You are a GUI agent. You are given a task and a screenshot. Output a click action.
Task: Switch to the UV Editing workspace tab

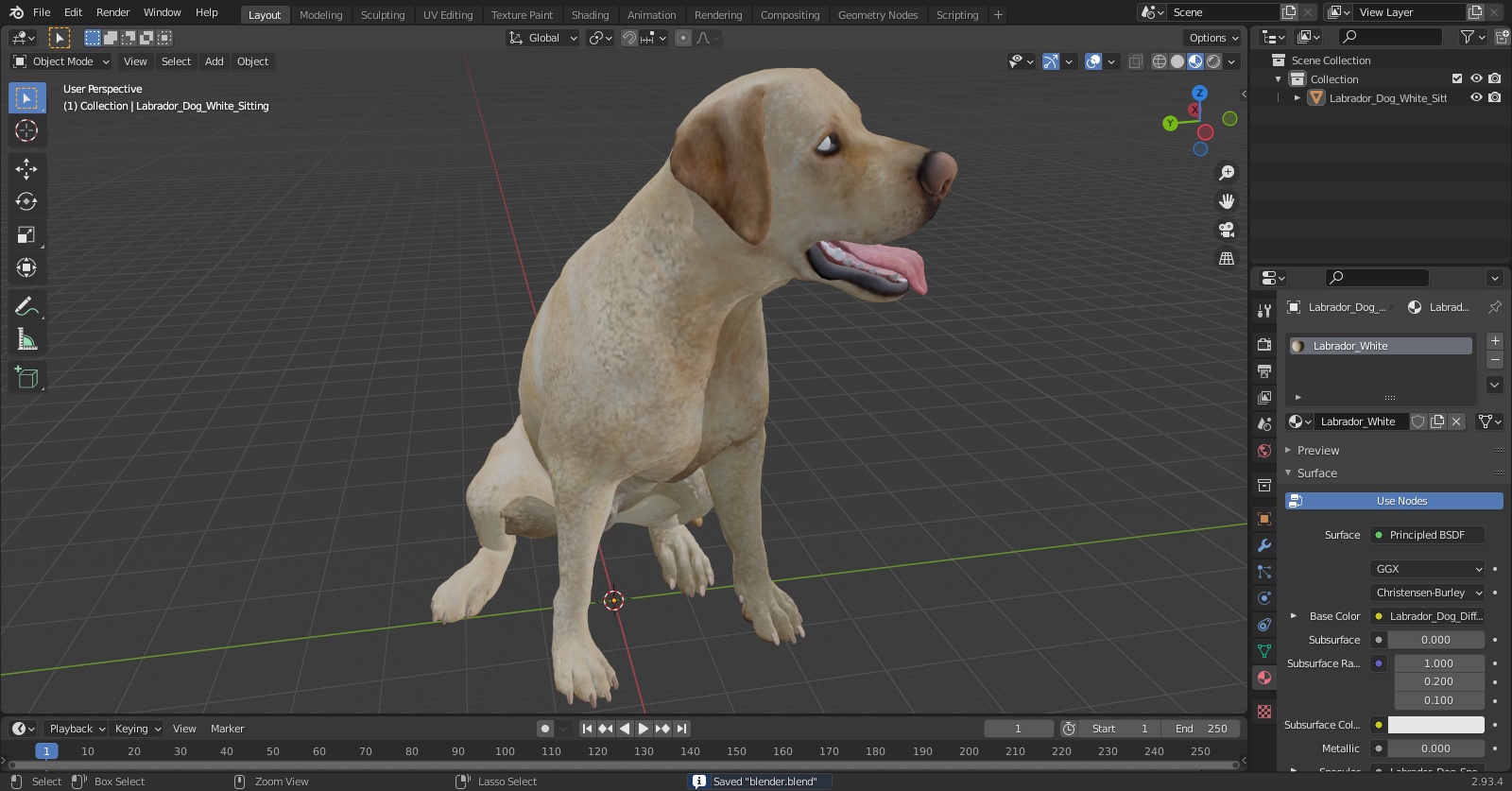[448, 15]
